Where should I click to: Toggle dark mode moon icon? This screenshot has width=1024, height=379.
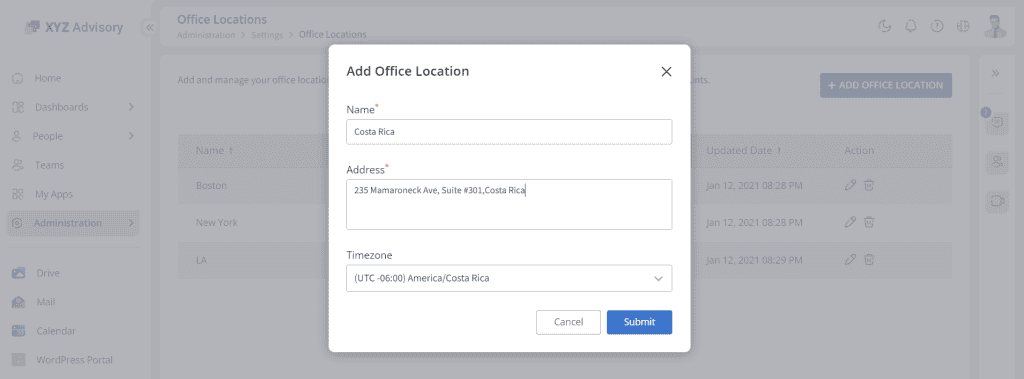point(885,26)
